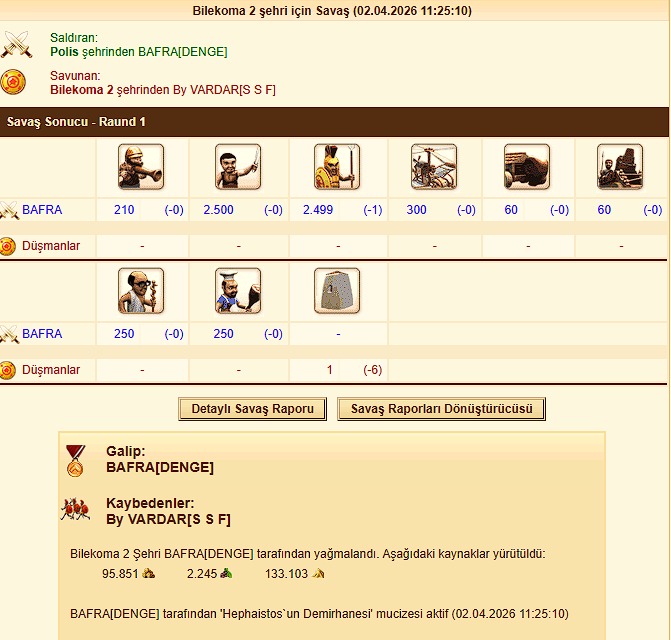Select the swordsman unit icon
The image size is (671, 640).
click(x=238, y=167)
